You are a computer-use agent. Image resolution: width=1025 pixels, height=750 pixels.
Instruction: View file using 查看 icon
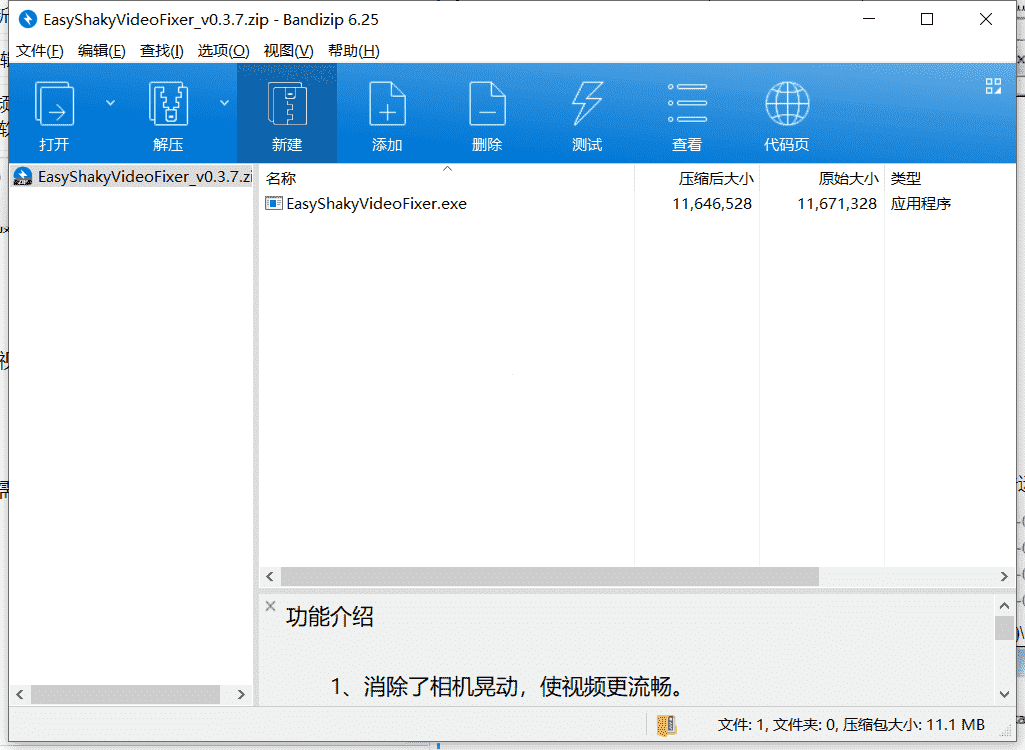point(687,105)
